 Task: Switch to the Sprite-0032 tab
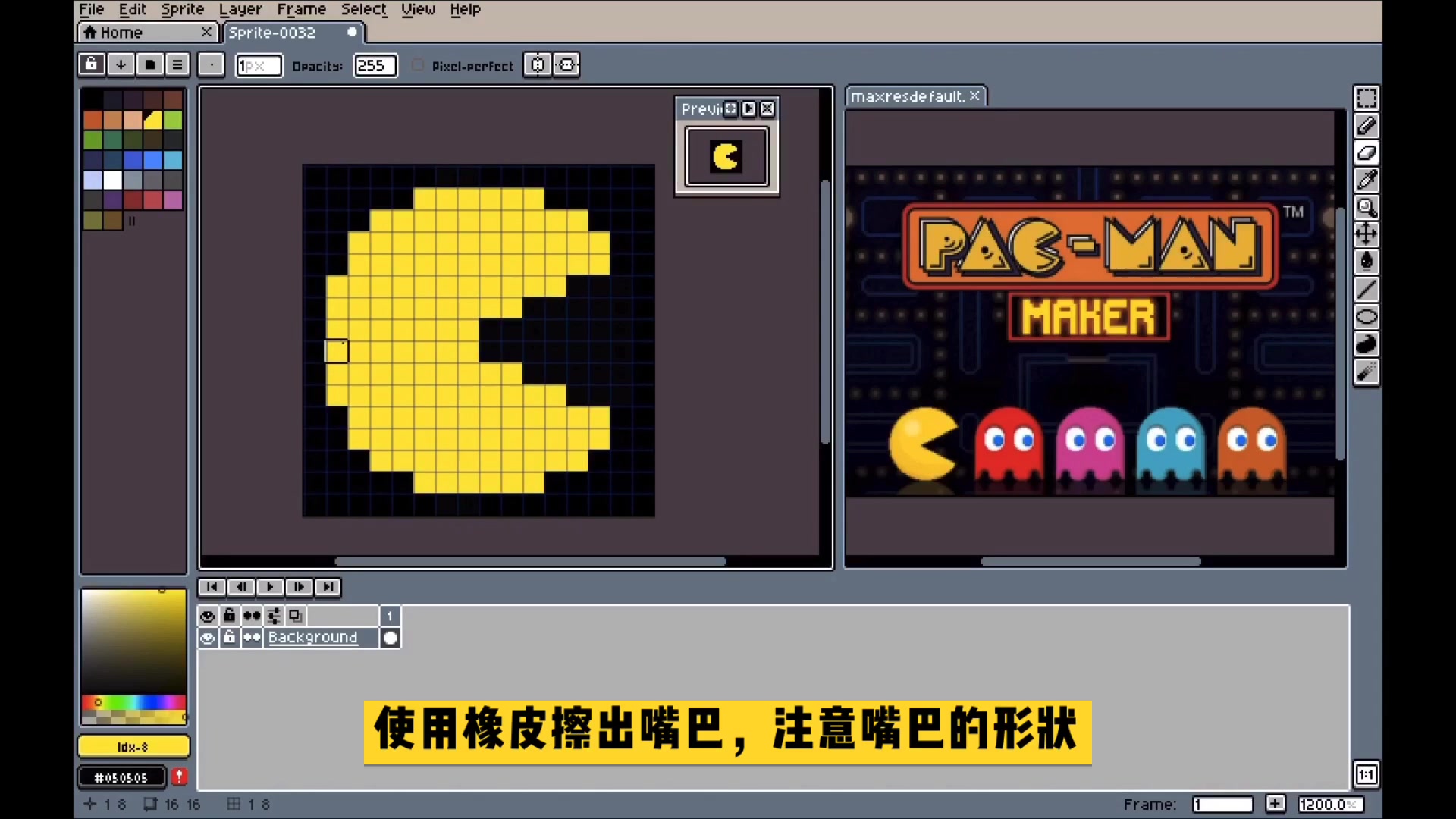coord(293,33)
